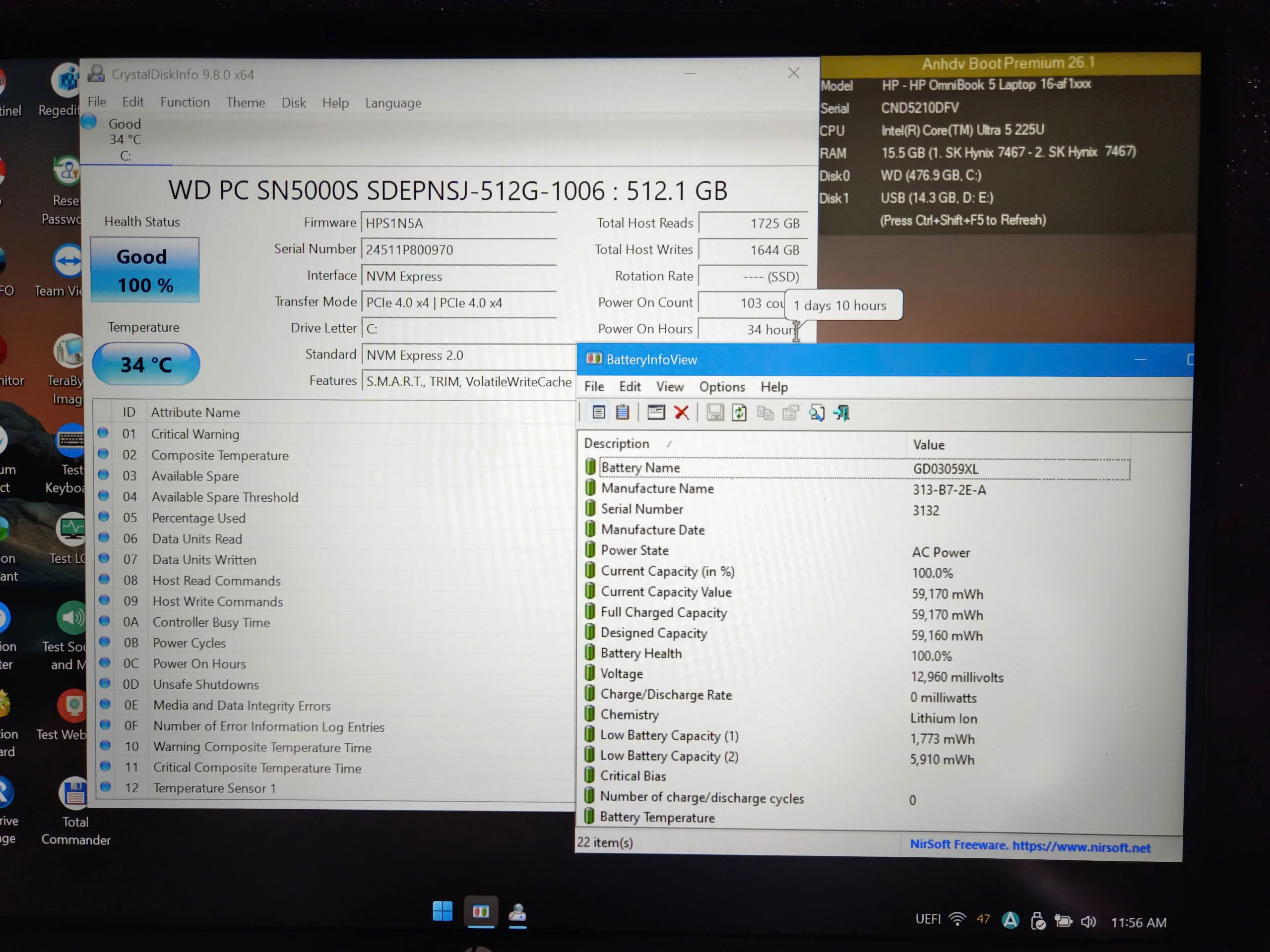Click the floppy disk save icon in BatteryInfoView

tap(715, 413)
